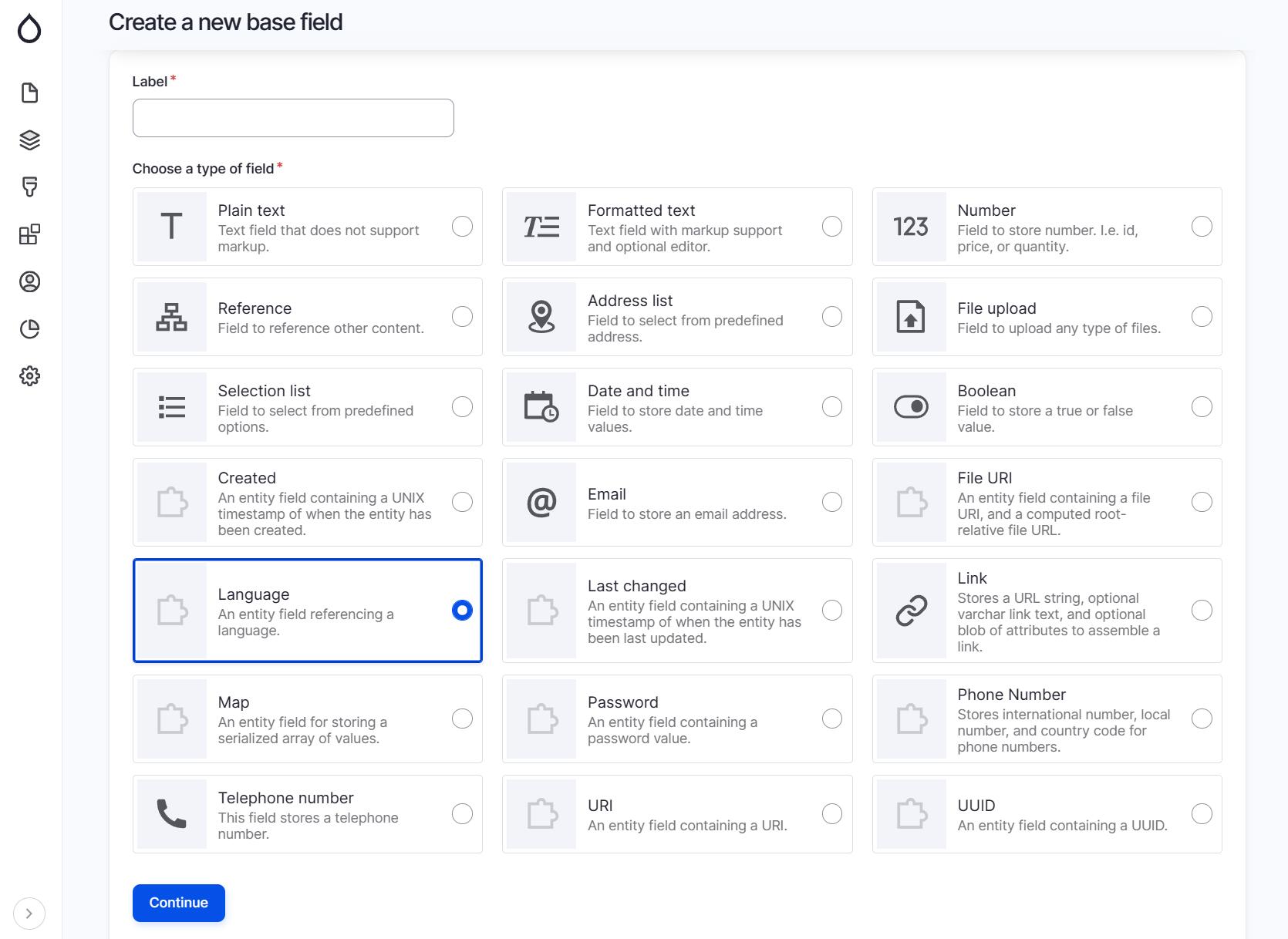Choose the Date and time radio option
This screenshot has width=1288, height=939.
pyautogui.click(x=831, y=407)
